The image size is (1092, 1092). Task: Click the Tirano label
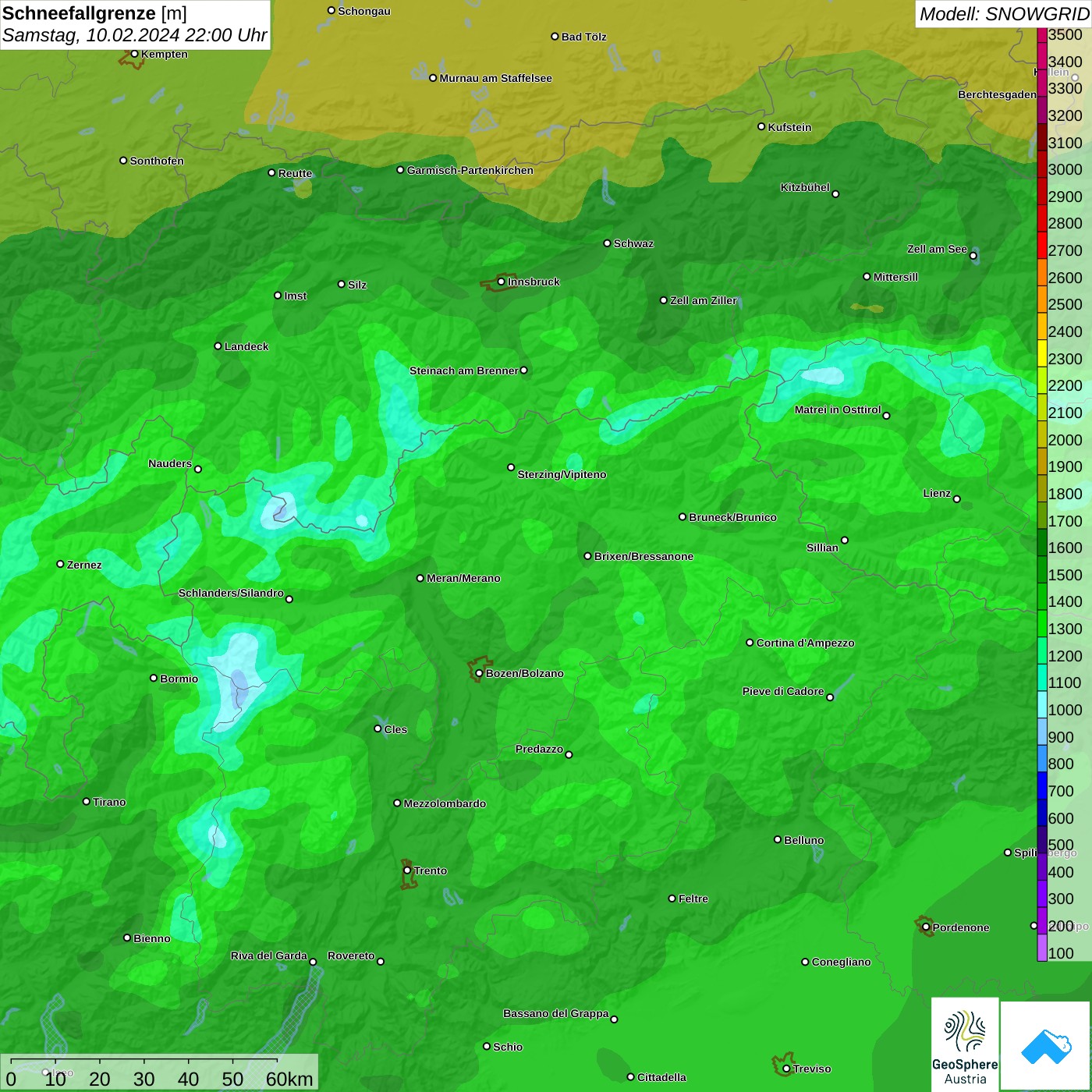pos(109,802)
